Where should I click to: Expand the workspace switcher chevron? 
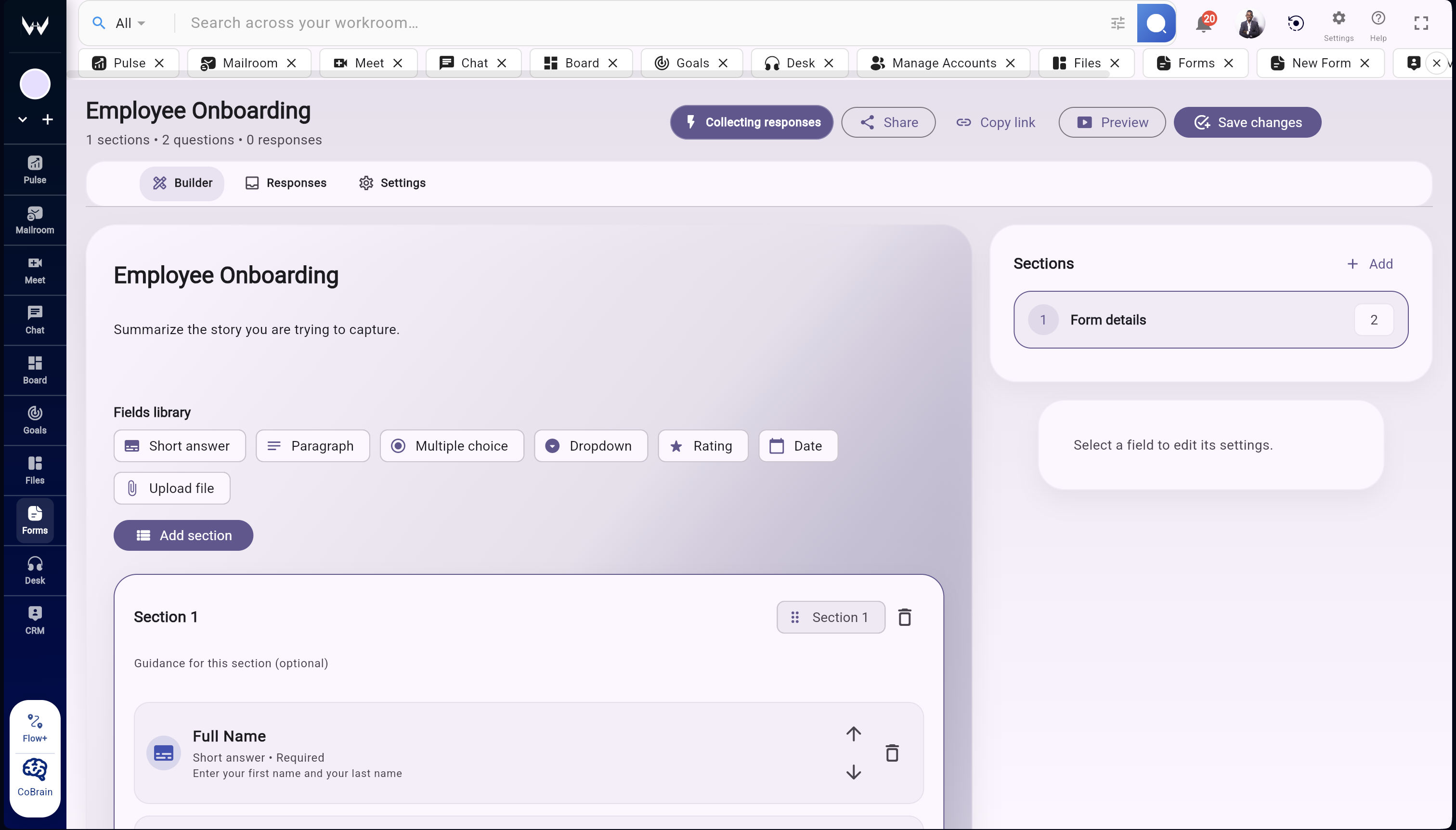[22, 119]
